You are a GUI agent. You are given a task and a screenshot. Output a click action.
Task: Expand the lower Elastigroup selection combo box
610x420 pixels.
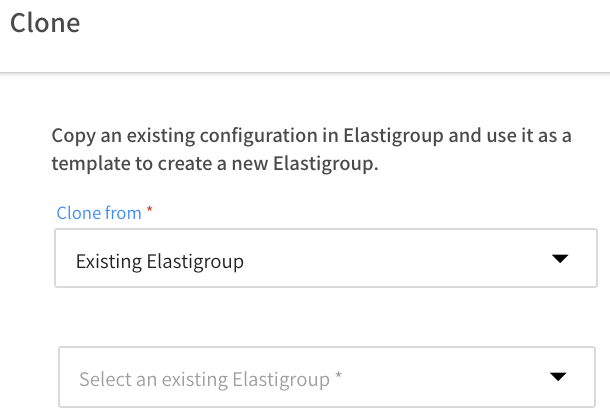coord(328,377)
